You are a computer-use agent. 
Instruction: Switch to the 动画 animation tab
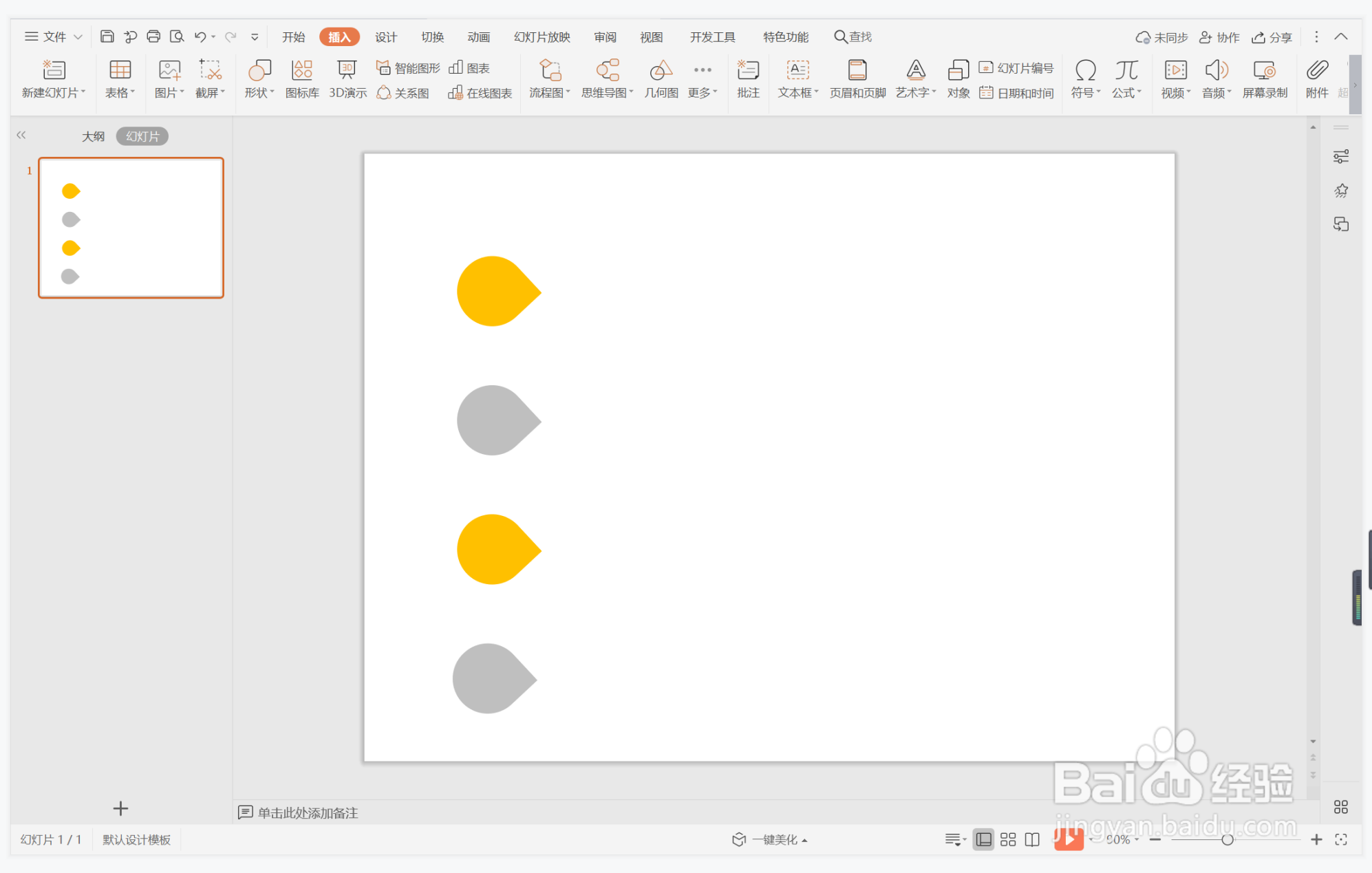[x=478, y=36]
